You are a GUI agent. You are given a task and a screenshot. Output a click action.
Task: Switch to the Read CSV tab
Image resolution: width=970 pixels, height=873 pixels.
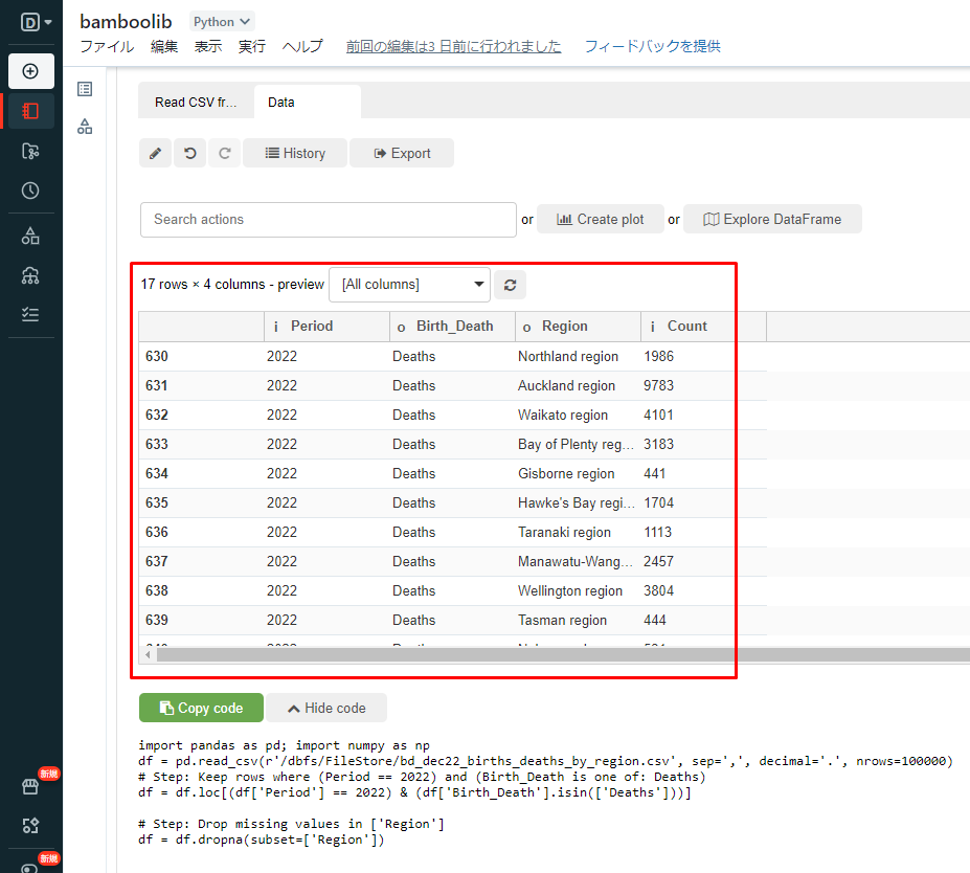point(196,102)
